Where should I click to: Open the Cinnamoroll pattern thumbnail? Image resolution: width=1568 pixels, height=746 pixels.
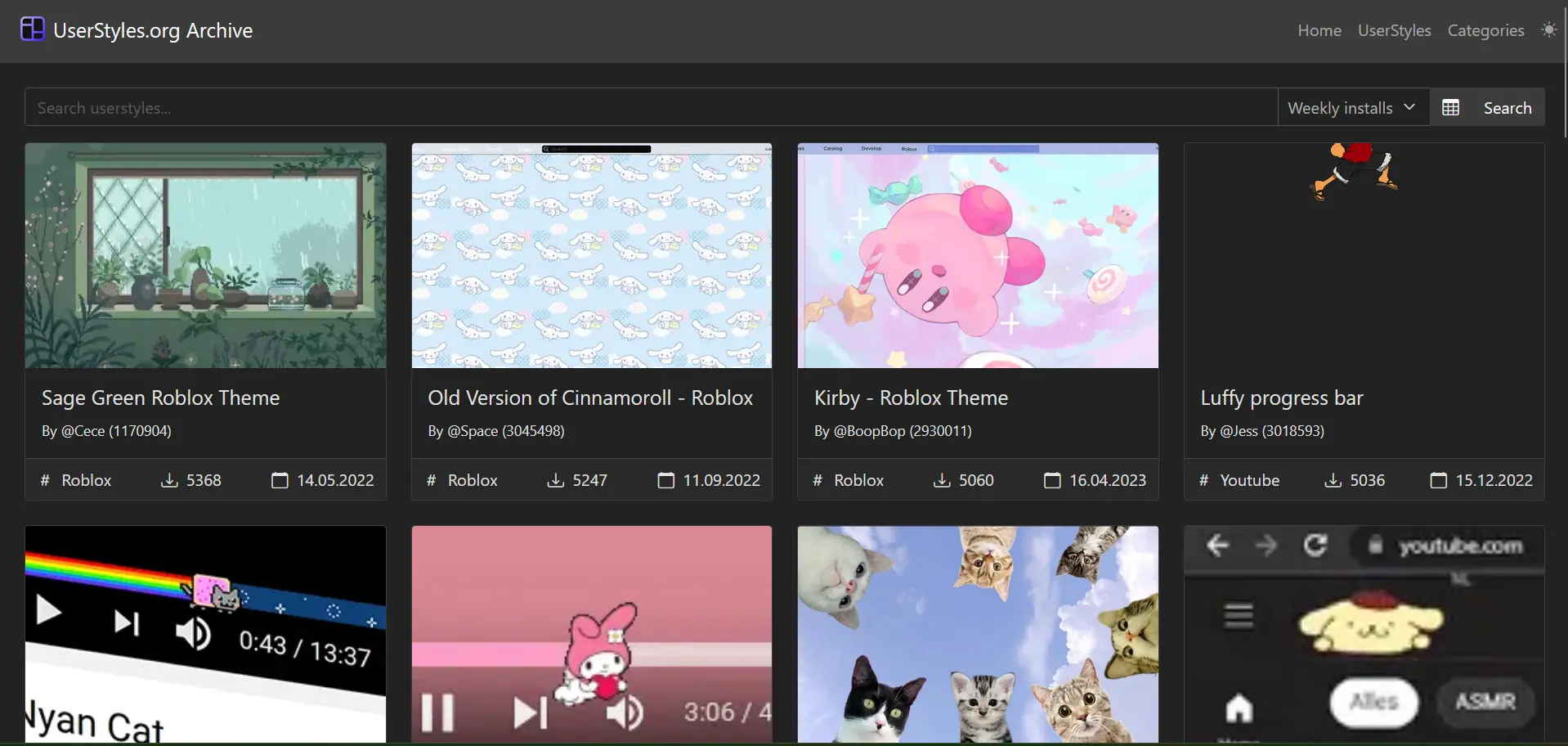592,256
